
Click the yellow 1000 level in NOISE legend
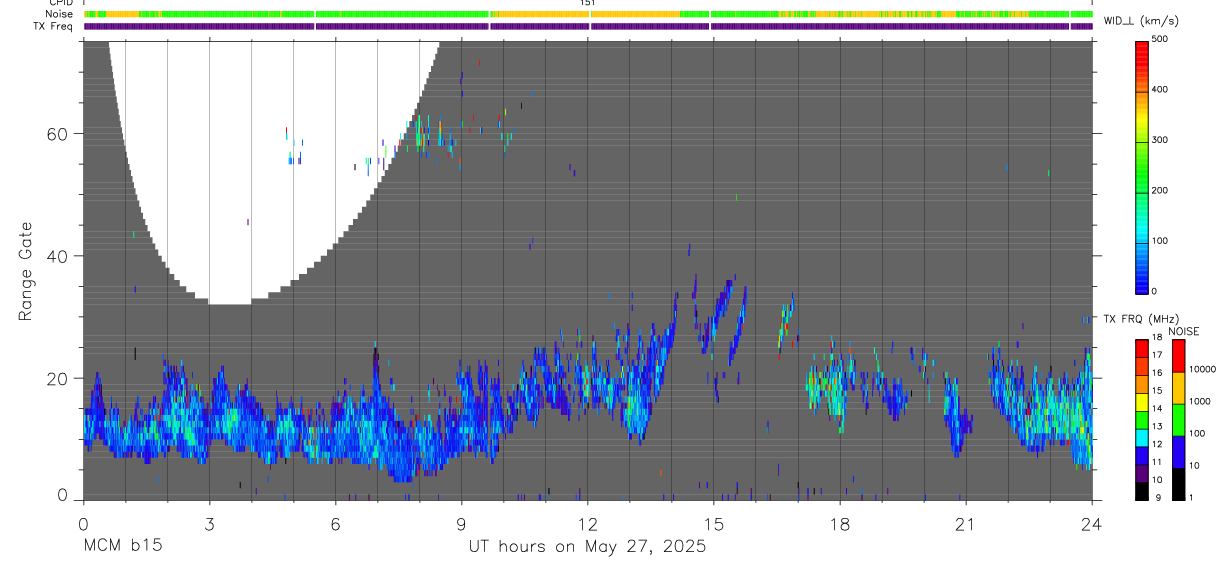[x=1178, y=387]
